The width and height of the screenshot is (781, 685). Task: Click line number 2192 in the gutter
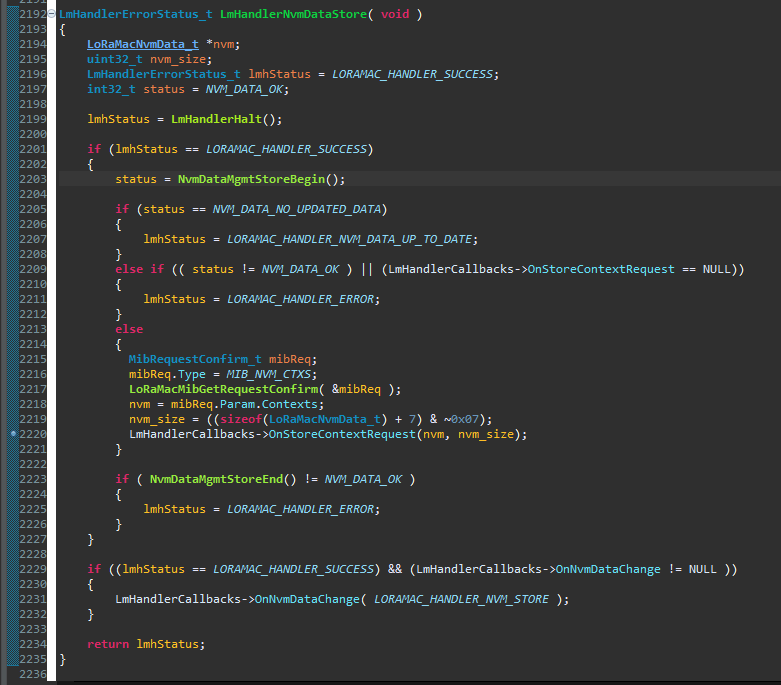33,14
